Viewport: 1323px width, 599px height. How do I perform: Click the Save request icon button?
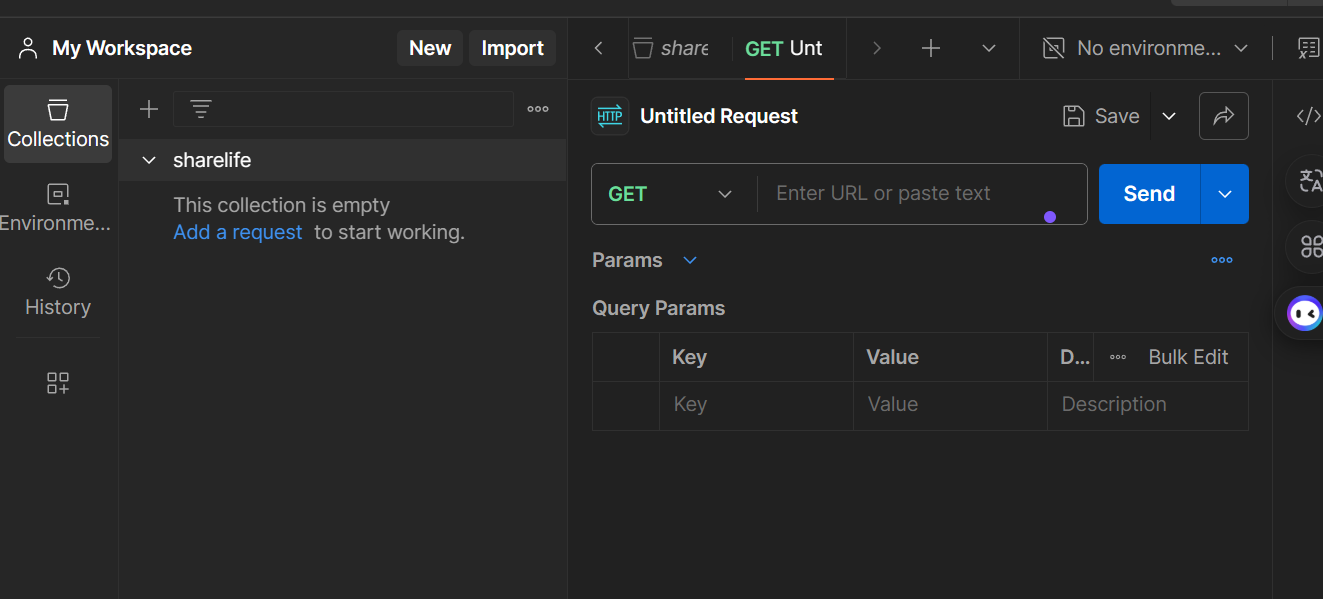(x=1101, y=116)
